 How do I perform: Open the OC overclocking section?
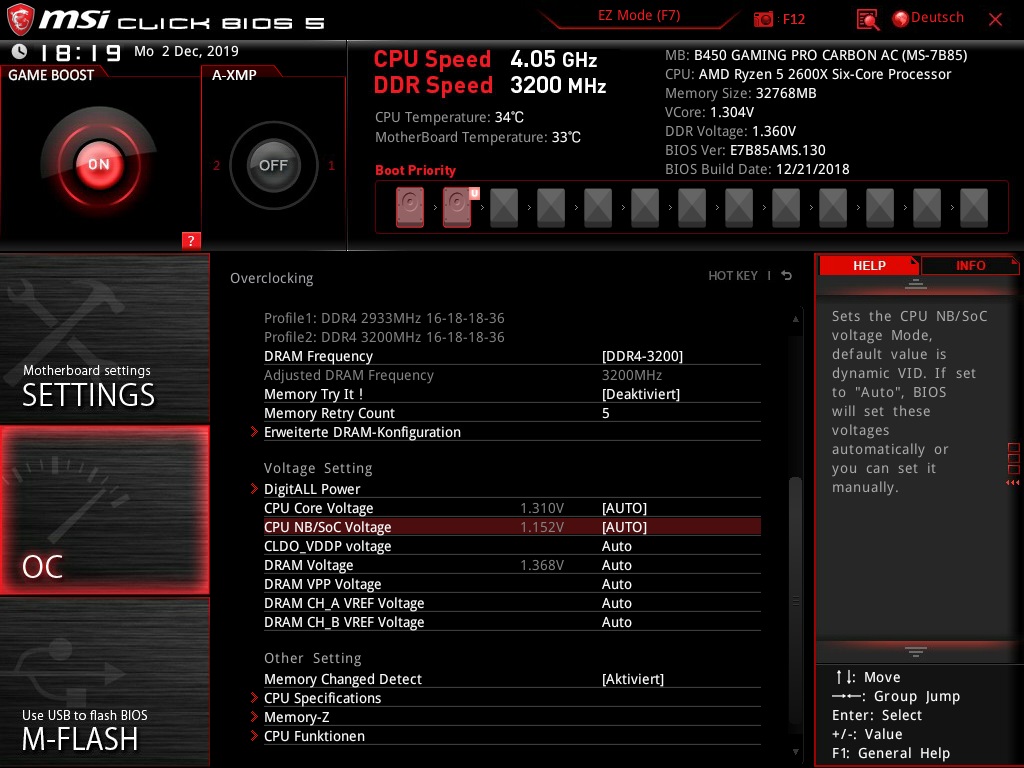tap(104, 510)
